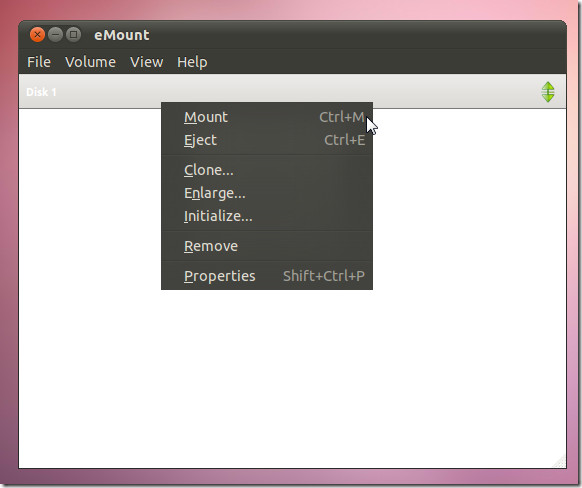Choose Mount from the context menu

267,117
